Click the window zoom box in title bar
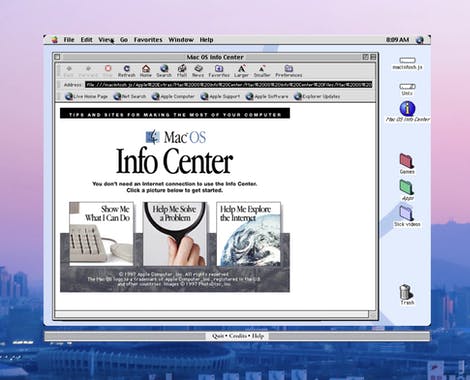Viewport: 470px width, 380px height. pos(366,57)
